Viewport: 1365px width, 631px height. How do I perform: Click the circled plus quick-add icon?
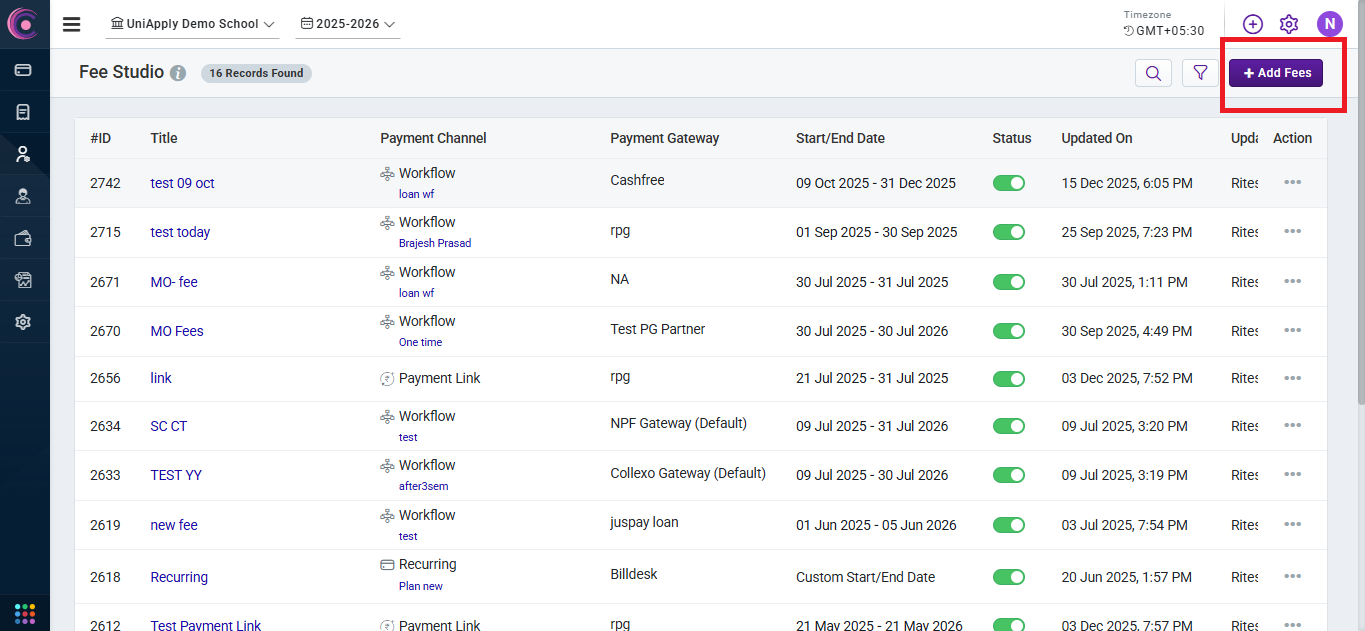[1252, 24]
